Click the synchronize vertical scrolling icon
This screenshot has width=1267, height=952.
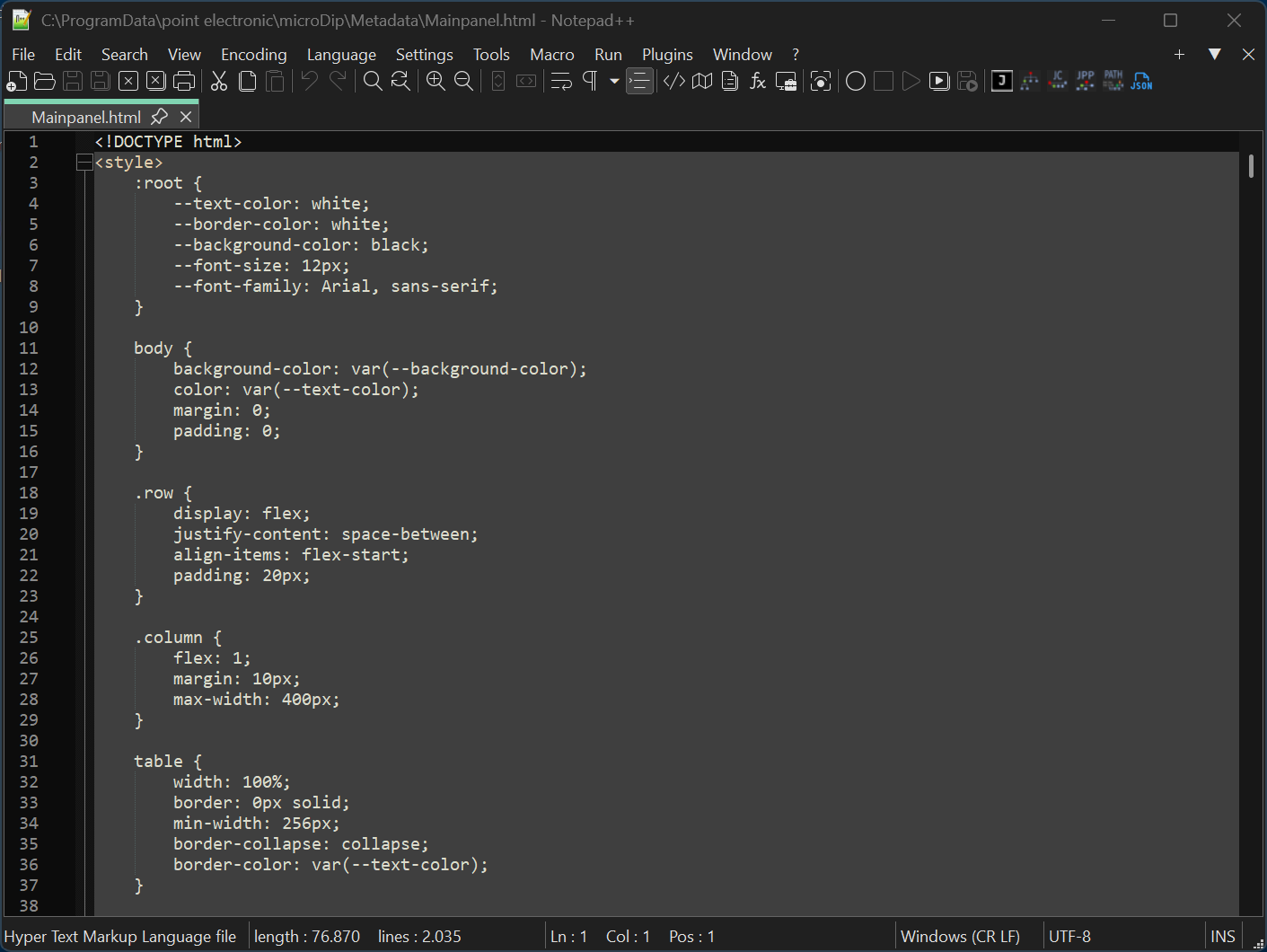(498, 82)
